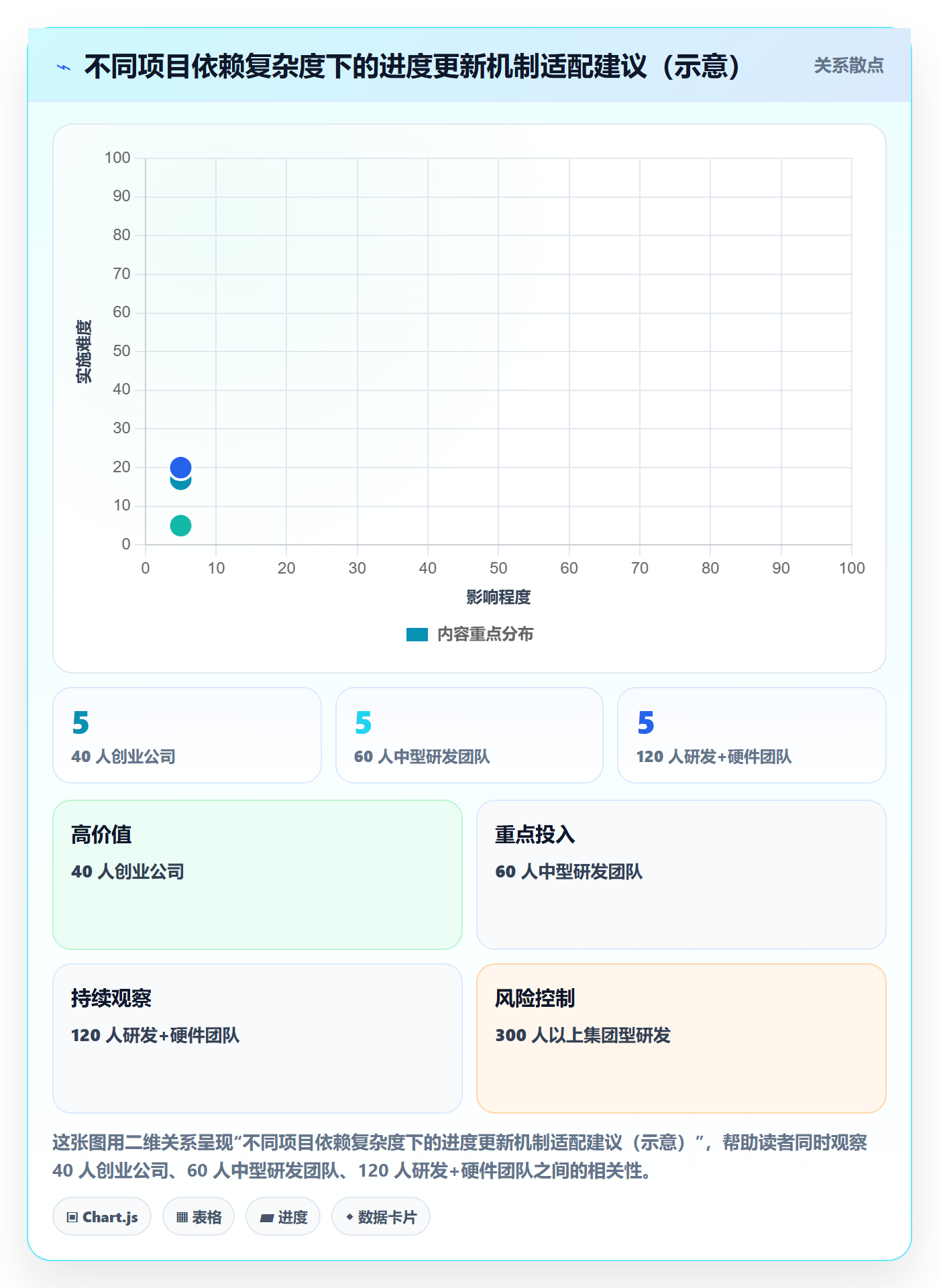Select the 40 人创业公司 stat card
939x1288 pixels.
point(187,735)
